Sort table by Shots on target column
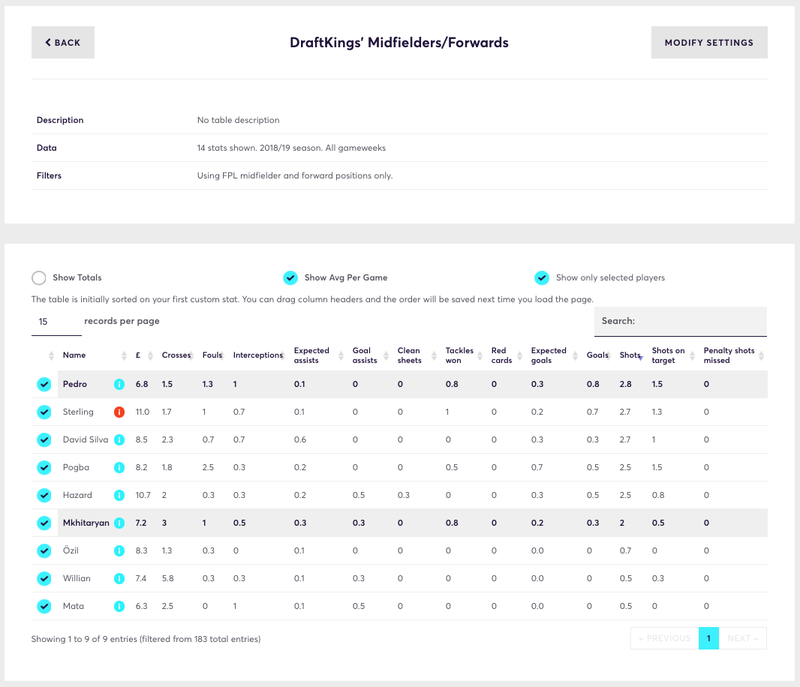This screenshot has height=687, width=800. [668, 355]
